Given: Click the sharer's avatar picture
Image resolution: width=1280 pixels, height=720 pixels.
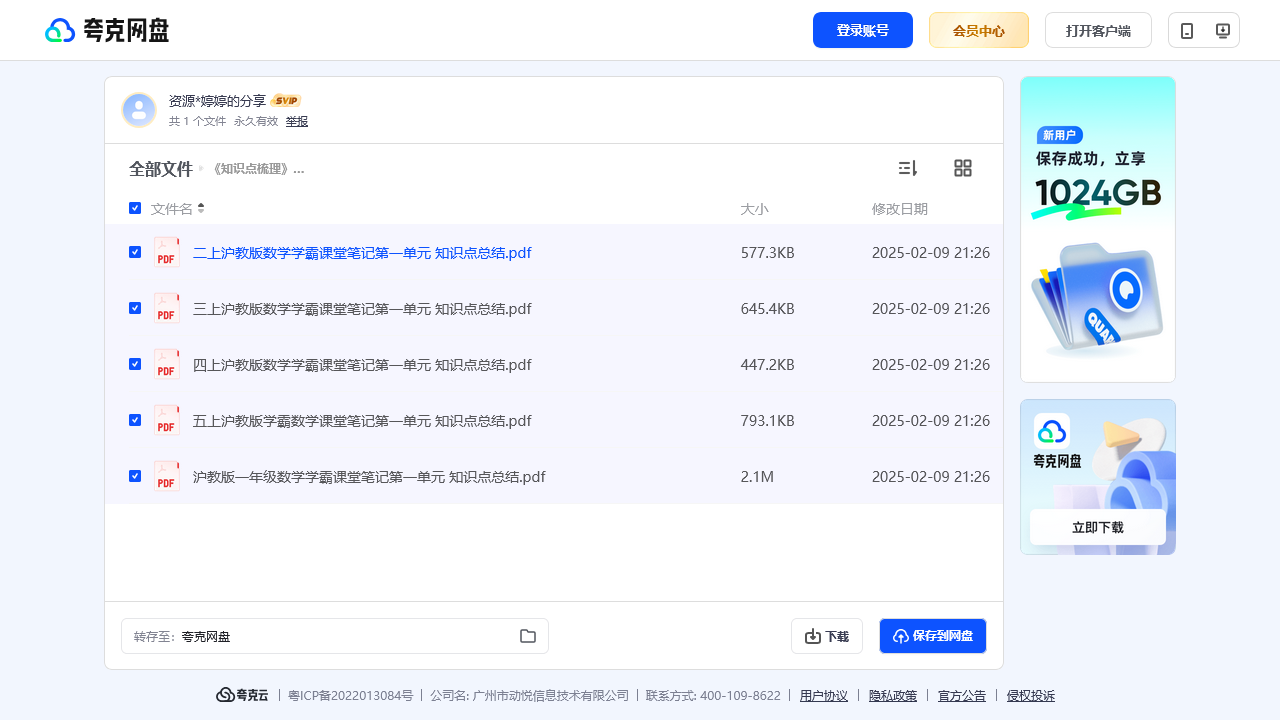Looking at the screenshot, I should click(x=139, y=110).
